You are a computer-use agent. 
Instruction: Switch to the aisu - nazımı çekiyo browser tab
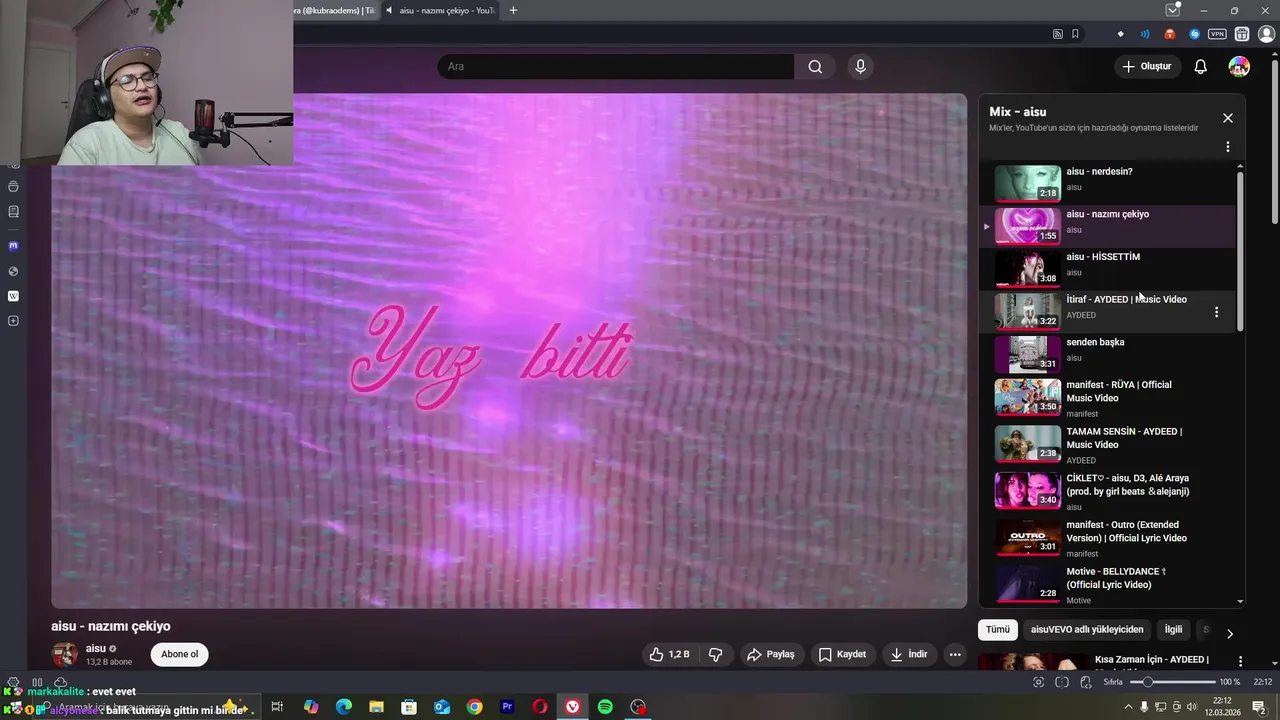[440, 10]
